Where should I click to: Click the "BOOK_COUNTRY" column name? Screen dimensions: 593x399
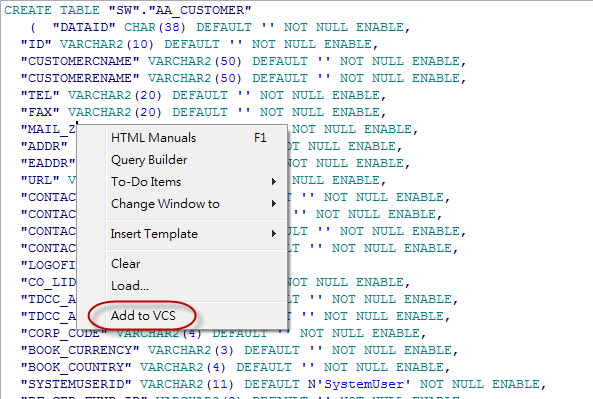click(76, 367)
